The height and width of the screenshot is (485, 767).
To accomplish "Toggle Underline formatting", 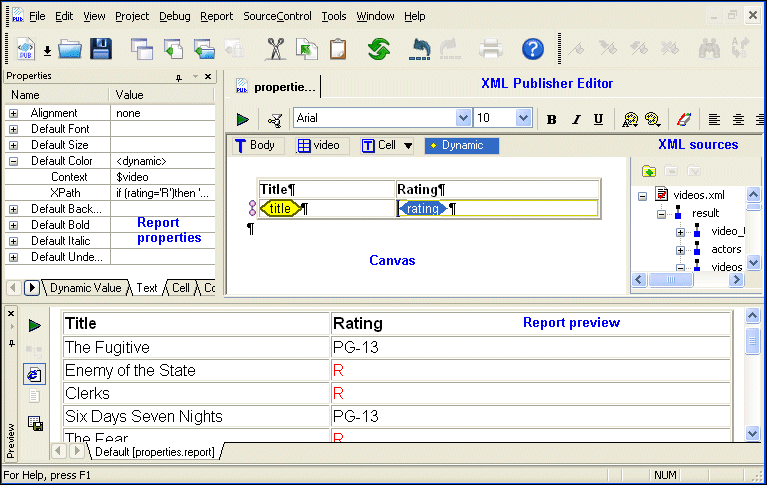I will (x=598, y=119).
